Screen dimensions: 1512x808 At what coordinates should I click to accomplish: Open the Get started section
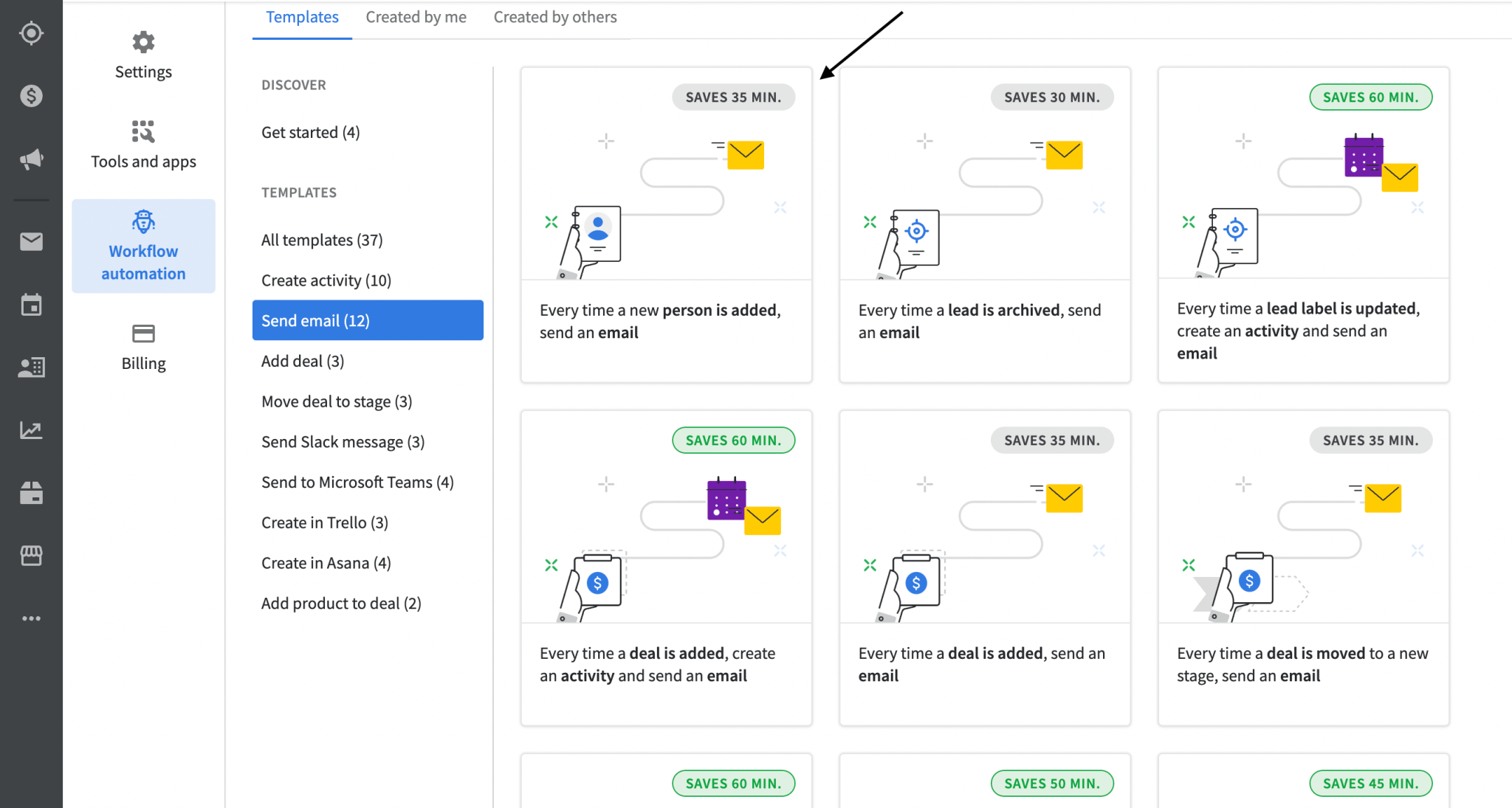310,132
